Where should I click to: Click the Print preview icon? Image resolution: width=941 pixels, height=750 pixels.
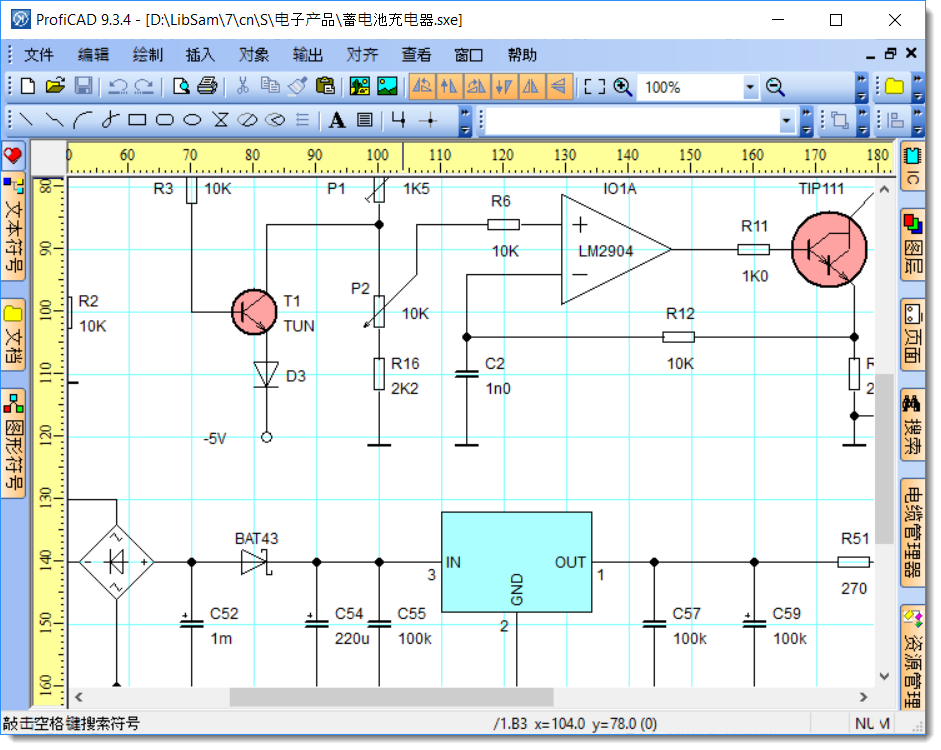click(181, 87)
